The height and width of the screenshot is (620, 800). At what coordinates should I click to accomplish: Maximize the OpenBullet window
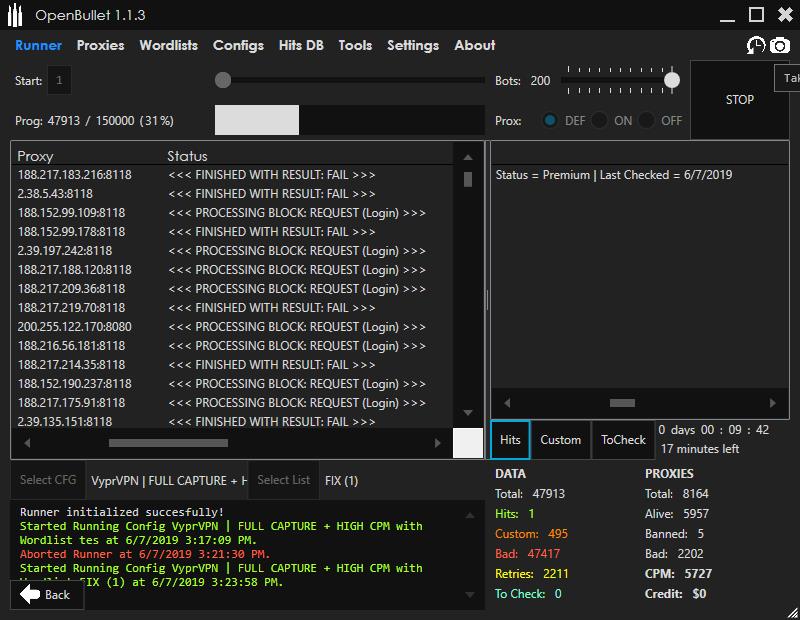(756, 15)
